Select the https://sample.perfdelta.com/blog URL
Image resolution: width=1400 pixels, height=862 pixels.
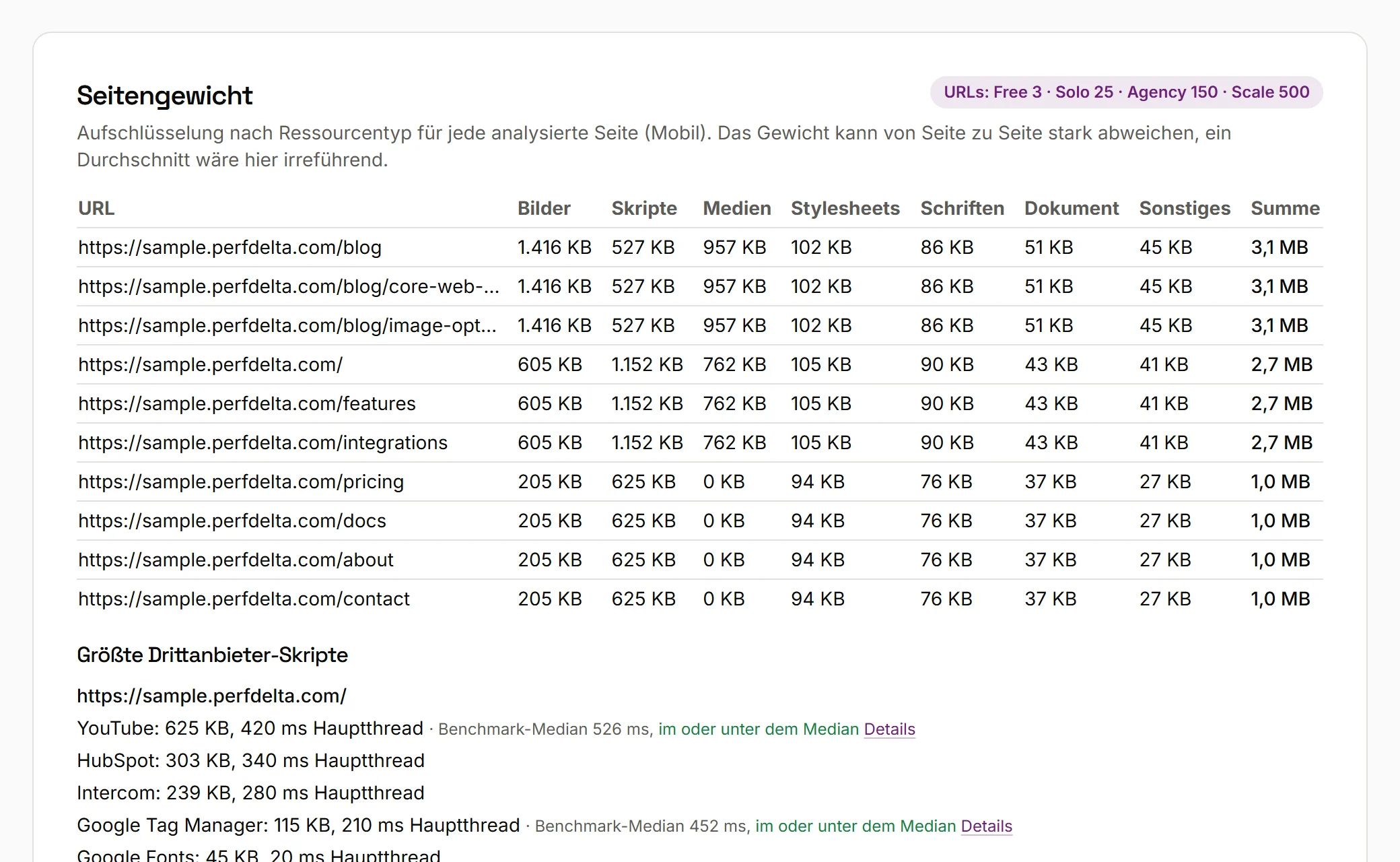pyautogui.click(x=230, y=247)
